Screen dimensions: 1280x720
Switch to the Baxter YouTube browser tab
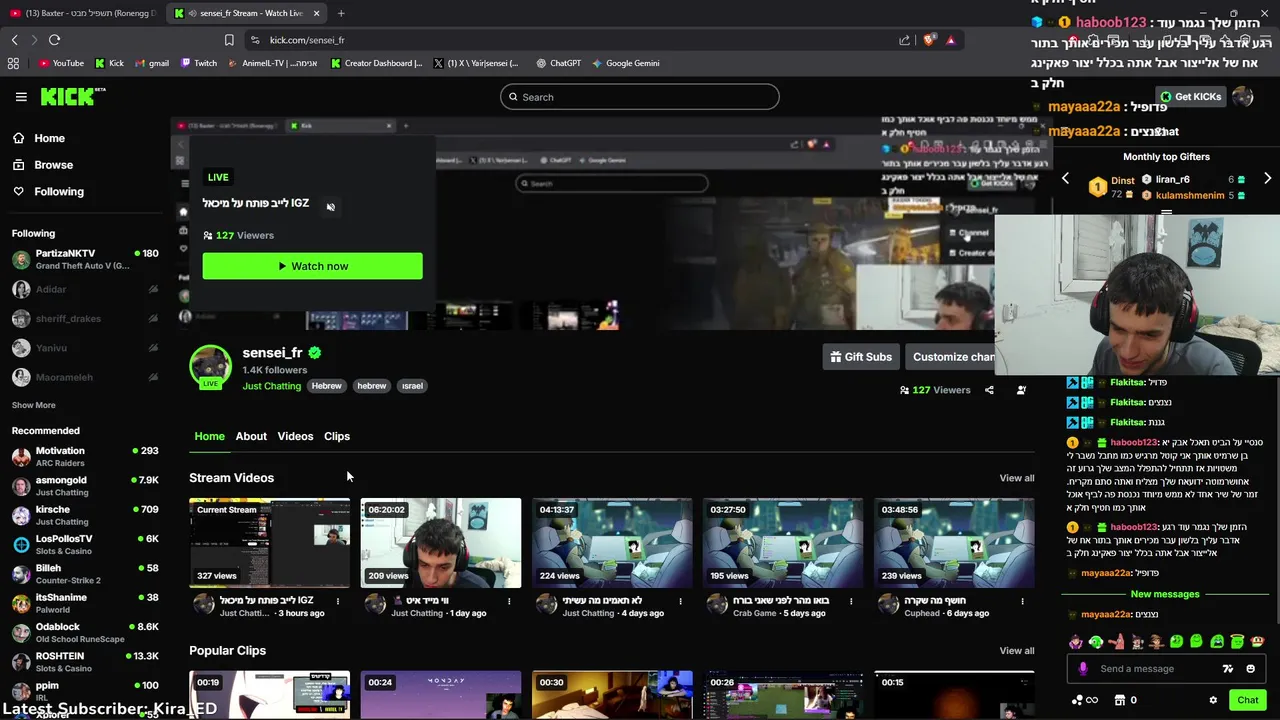click(82, 13)
